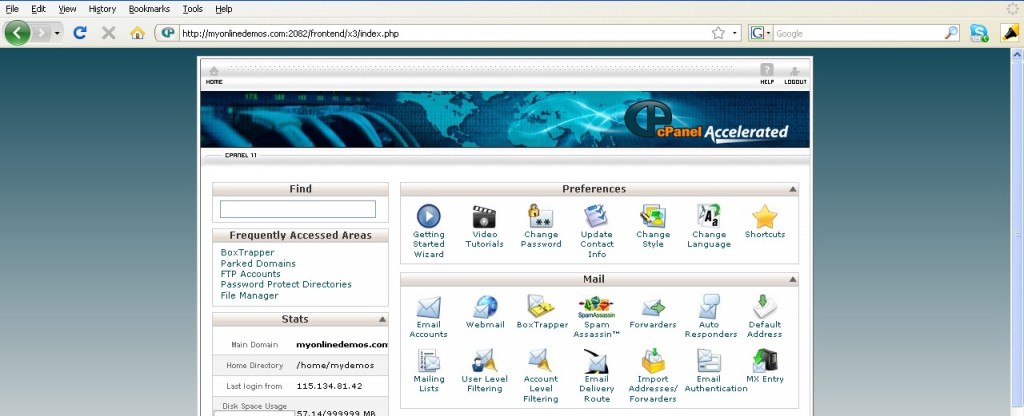
Task: Open the Forwarders icon
Action: tap(652, 307)
